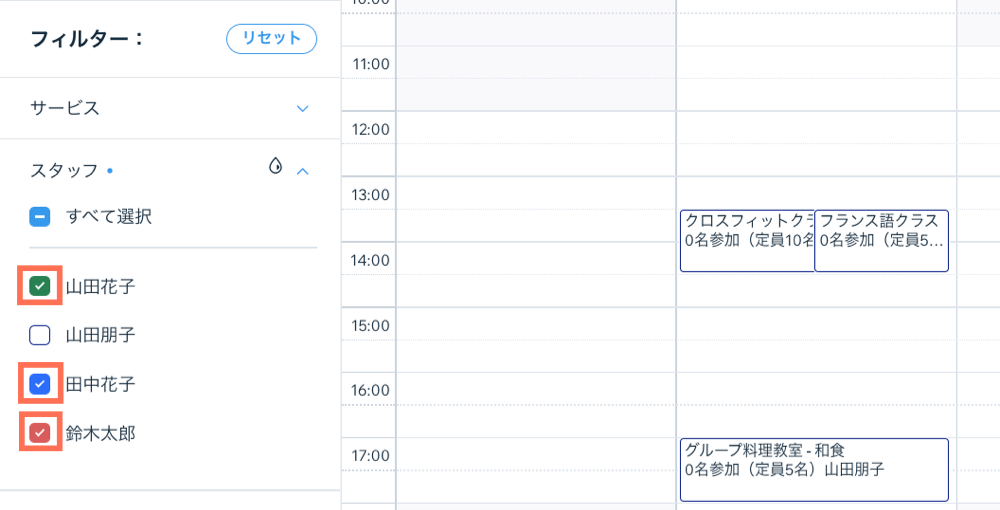Click the 鈴木太郎 staff name label
Screen dimensions: 1000x510
[x=100, y=433]
